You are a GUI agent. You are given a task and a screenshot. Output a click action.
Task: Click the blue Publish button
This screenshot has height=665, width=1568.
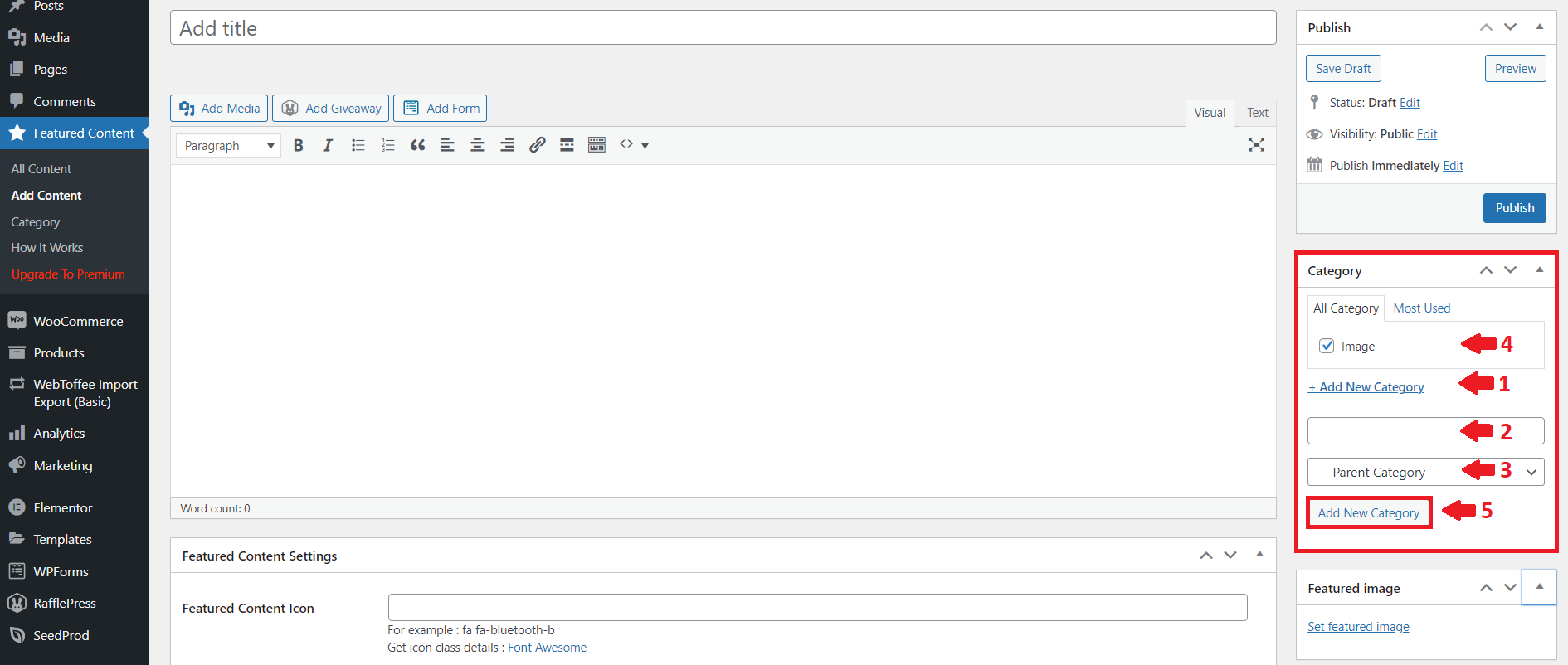[1514, 208]
